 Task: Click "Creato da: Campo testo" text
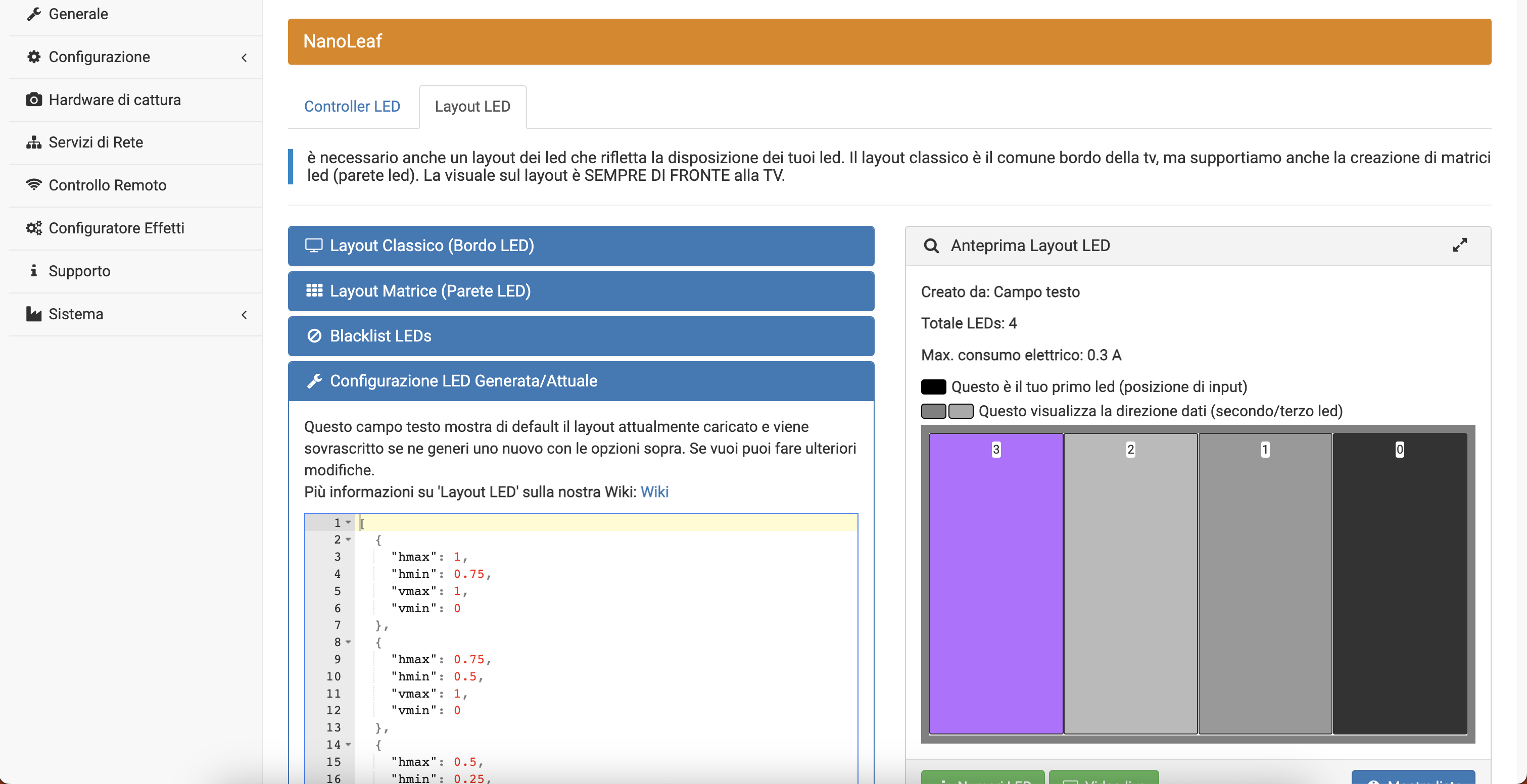1000,292
